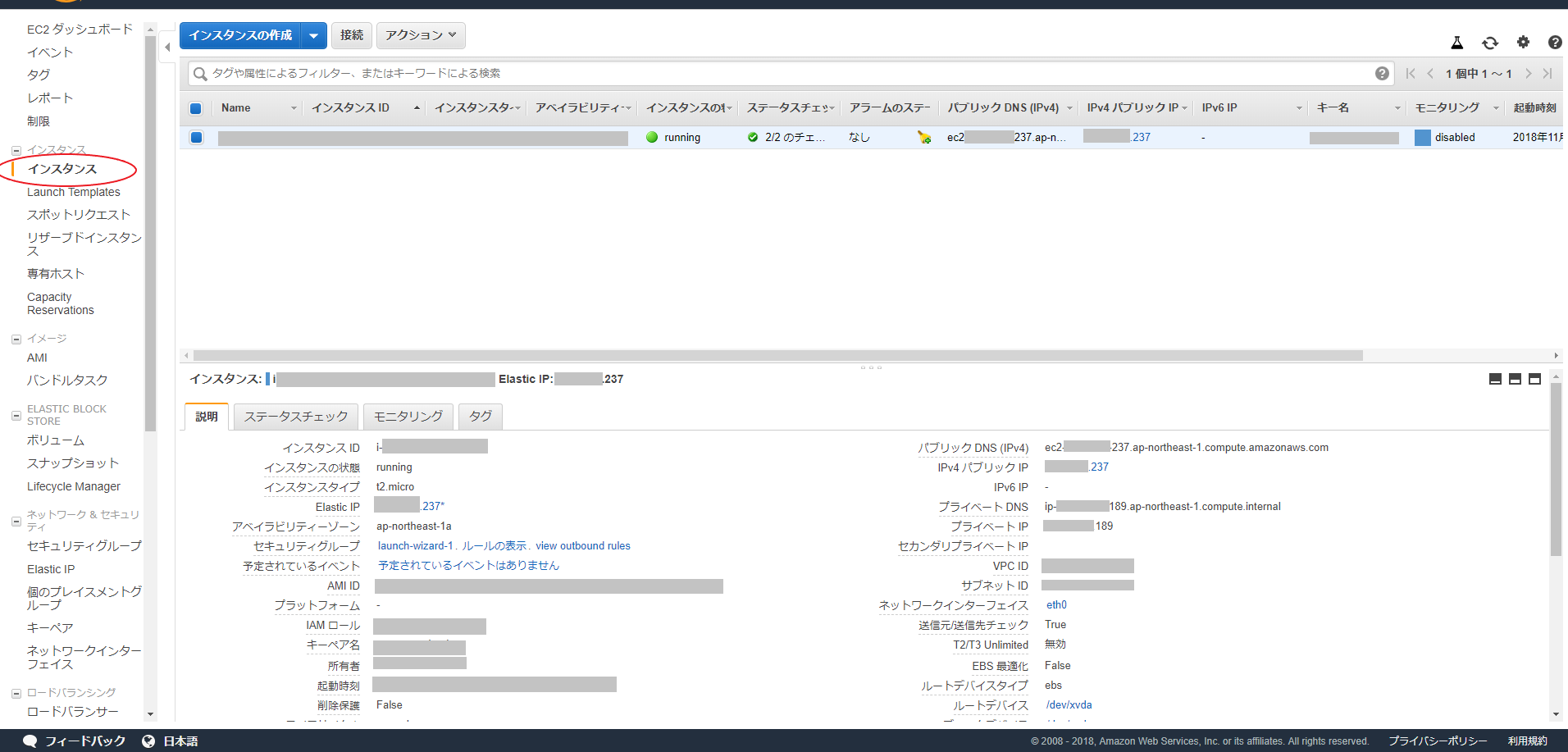Open the フィードバック speech bubble icon
Screen dimensions: 1568x752
tap(30, 741)
